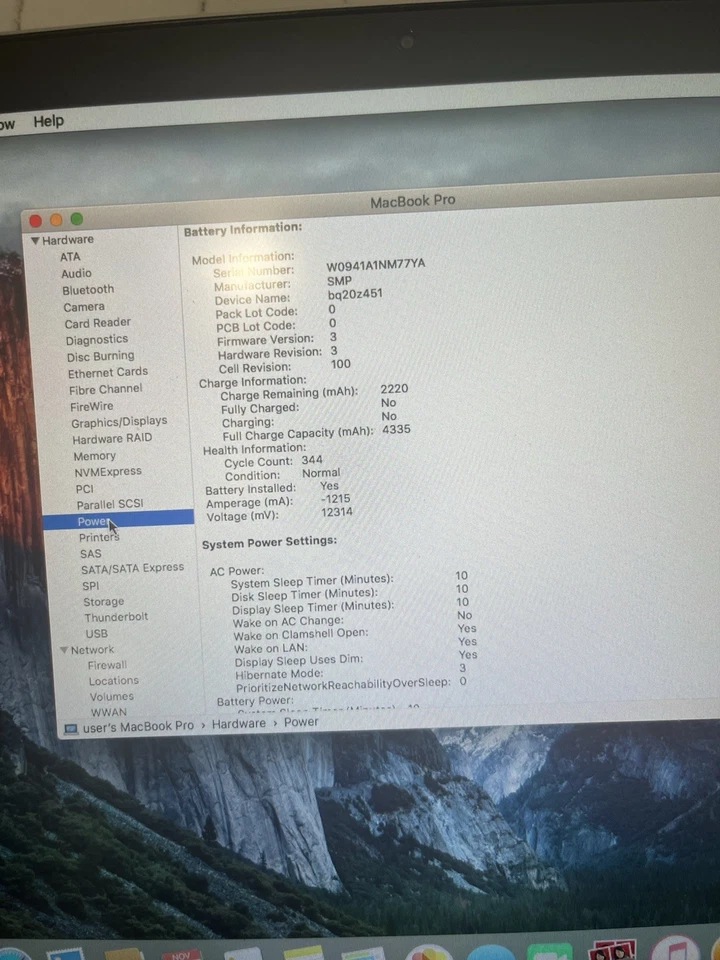Image resolution: width=720 pixels, height=960 pixels.
Task: Click the serial number W0941A1NM77YA
Action: click(375, 265)
